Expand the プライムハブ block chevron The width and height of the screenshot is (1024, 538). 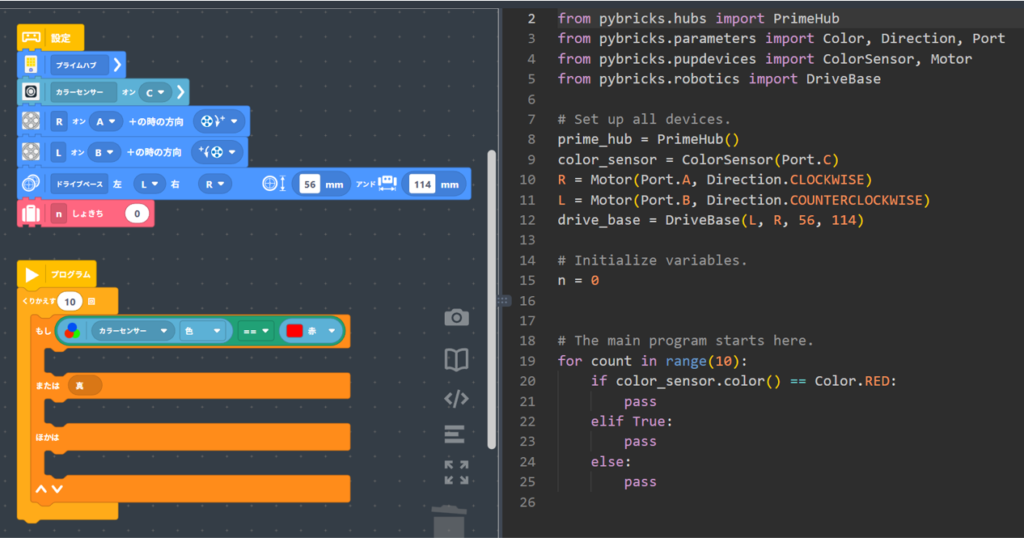pyautogui.click(x=117, y=65)
